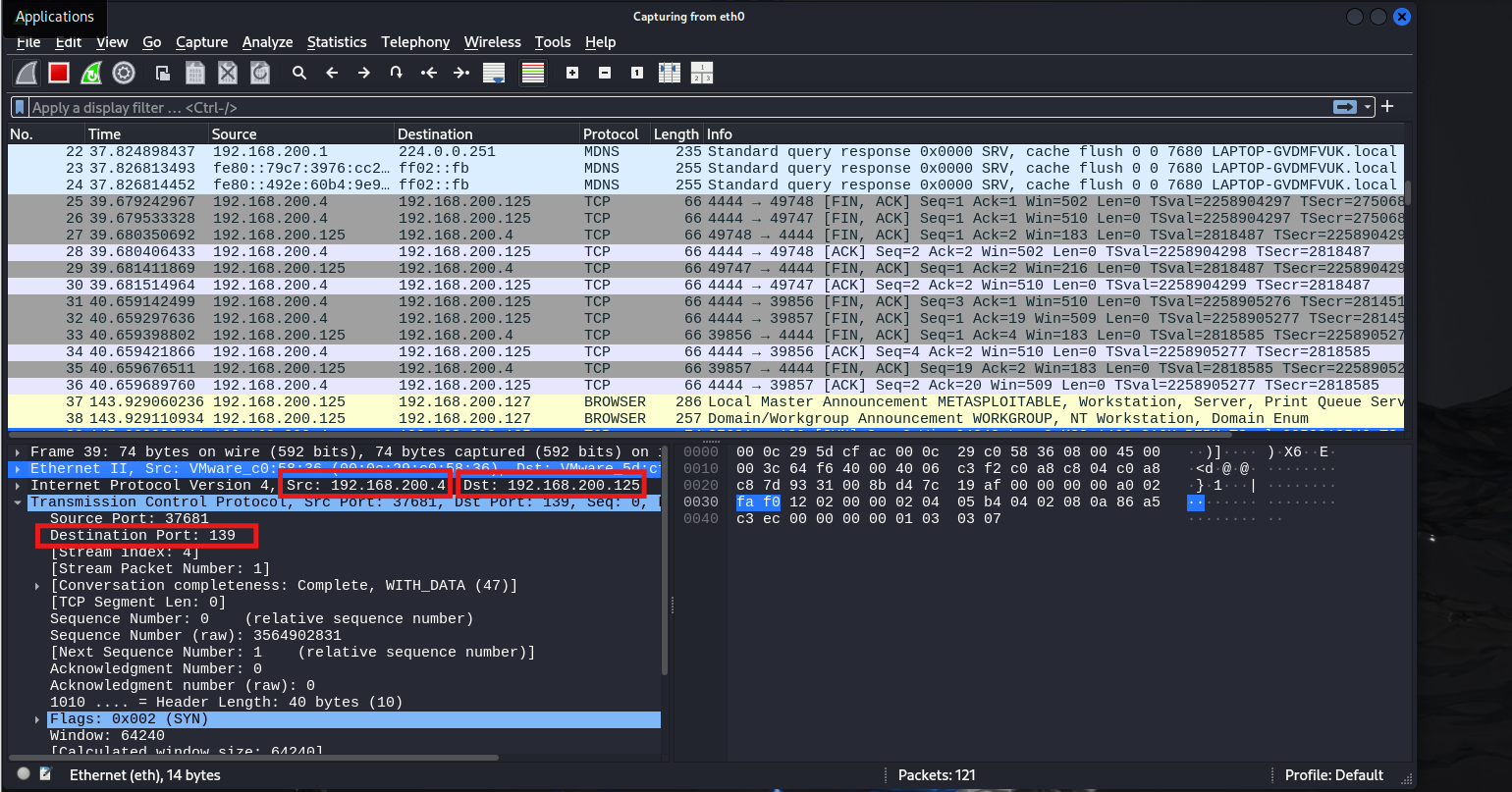
Task: Toggle packet colorization using coloring rules
Action: coord(533,73)
